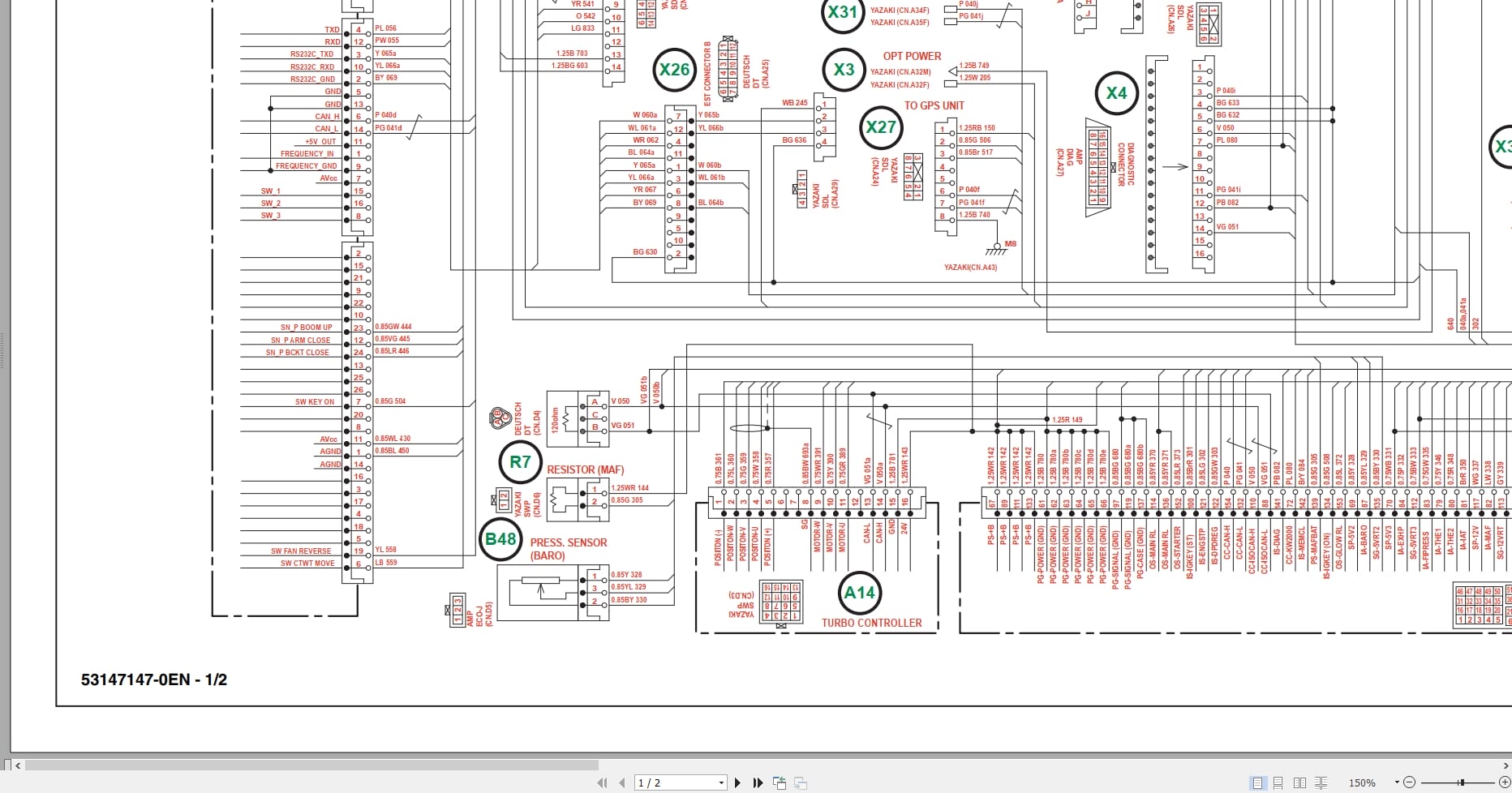Select the Next View icon
This screenshot has height=793, width=1512.
[x=801, y=782]
